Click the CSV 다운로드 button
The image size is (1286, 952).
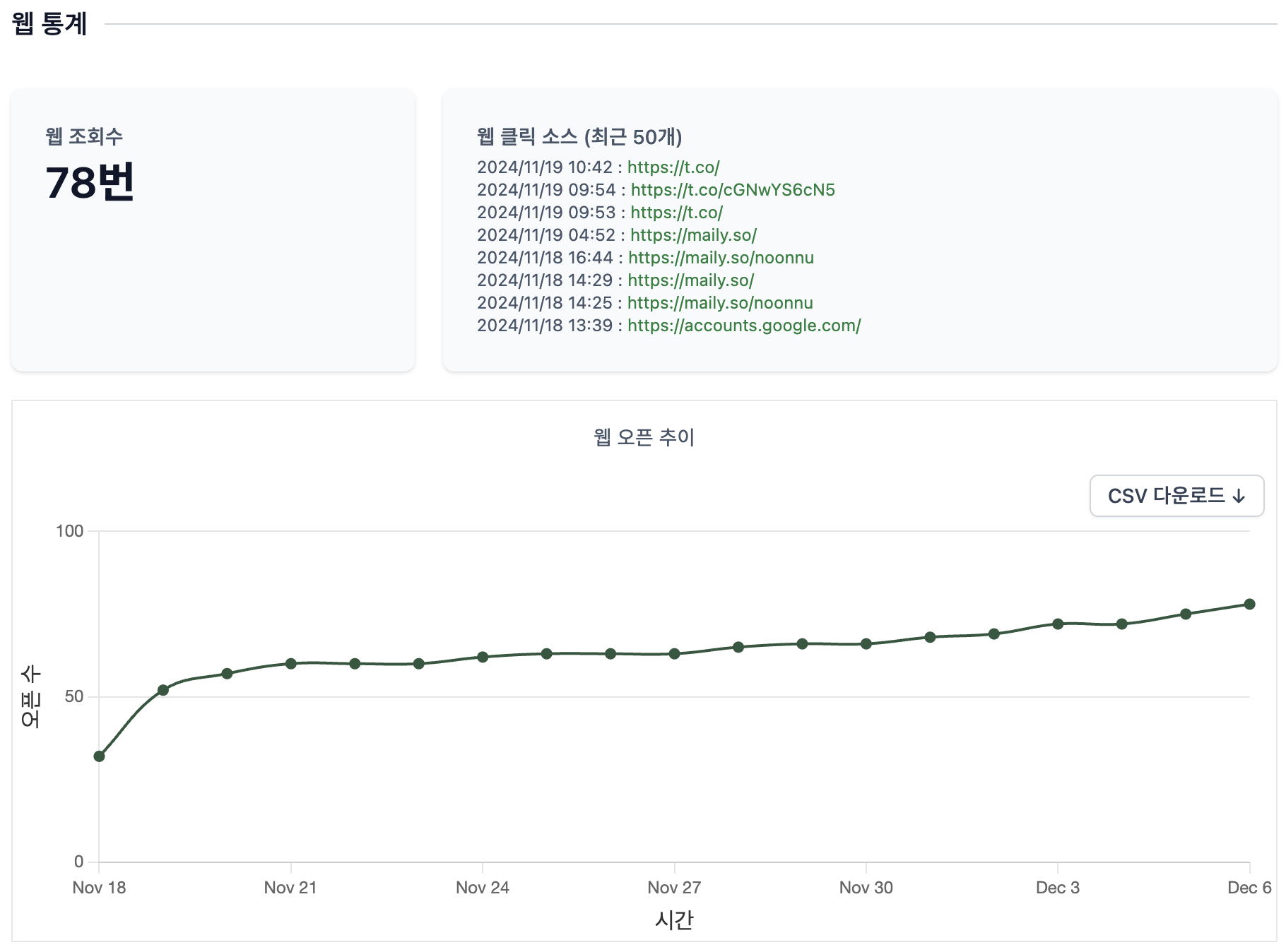point(1176,496)
